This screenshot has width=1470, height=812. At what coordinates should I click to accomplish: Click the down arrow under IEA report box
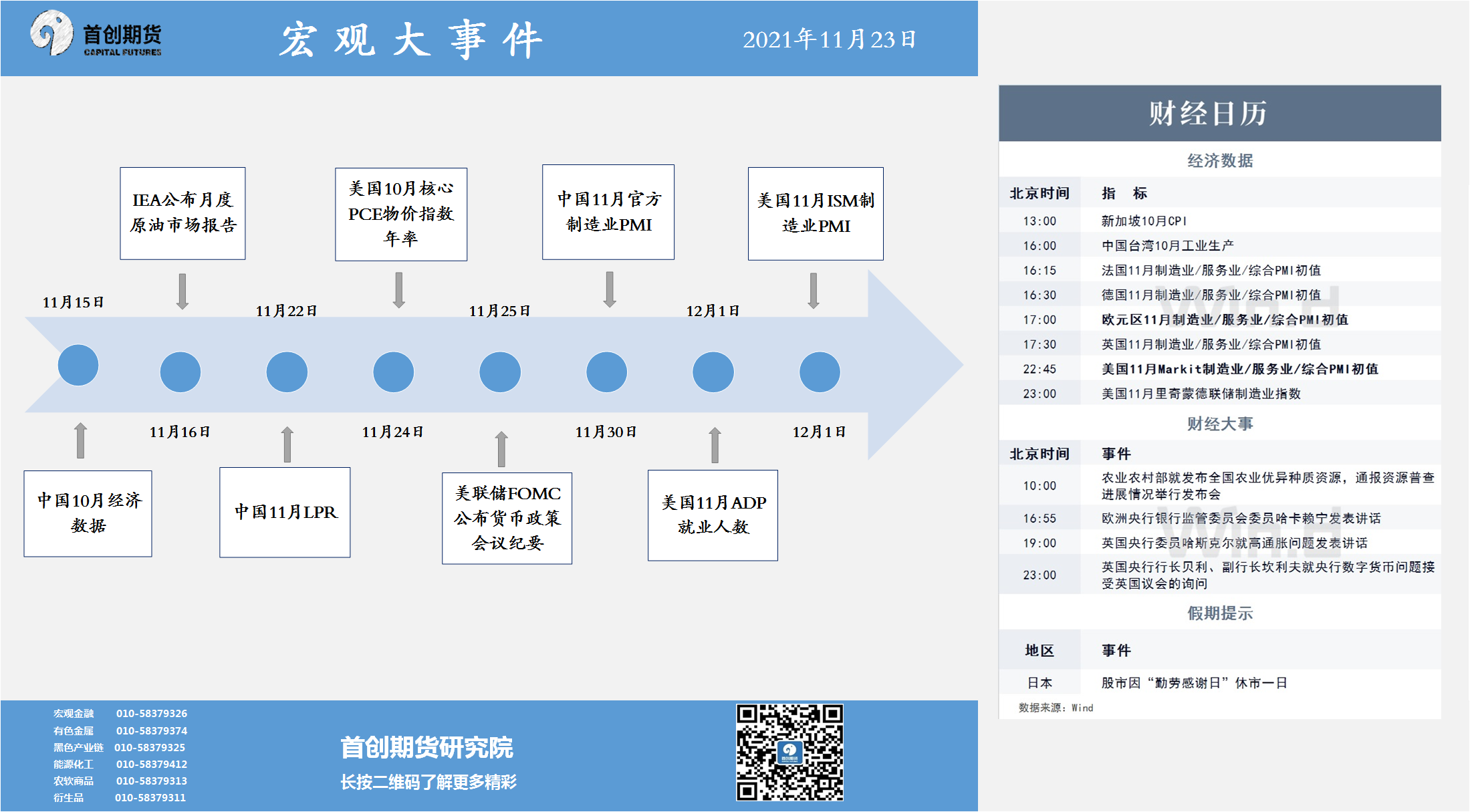tap(182, 291)
